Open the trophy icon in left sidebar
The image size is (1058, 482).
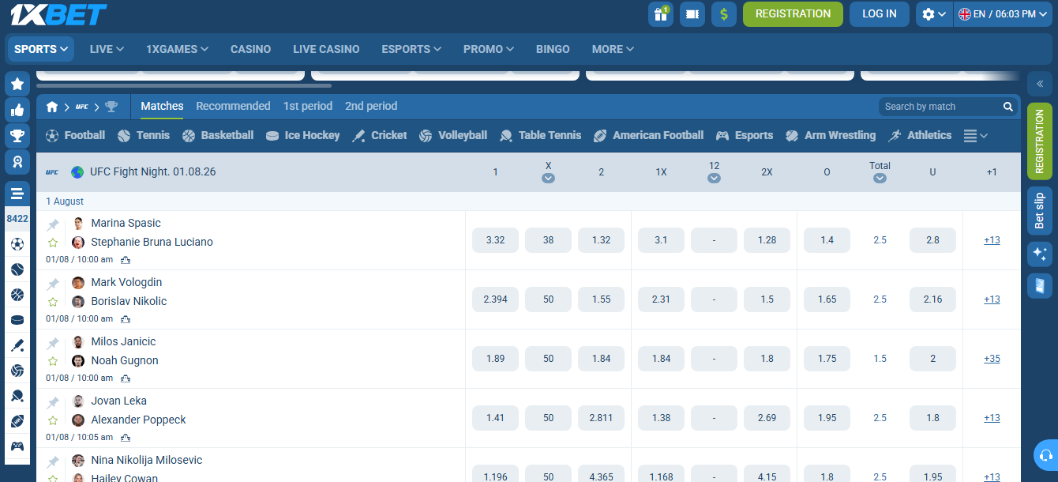coord(18,136)
